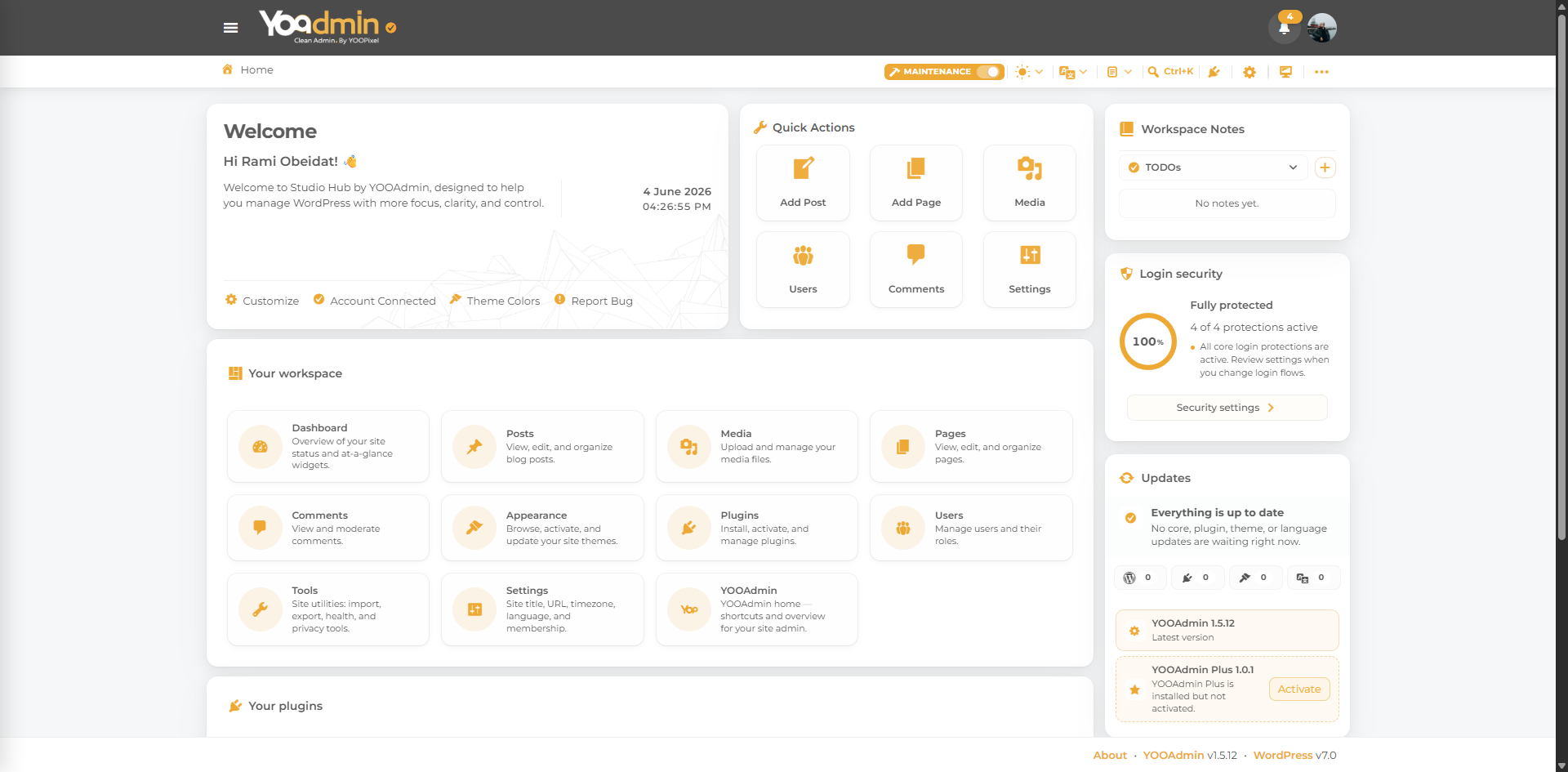Click the plugin updates count chip
Image resolution: width=1568 pixels, height=772 pixels.
(x=1198, y=578)
